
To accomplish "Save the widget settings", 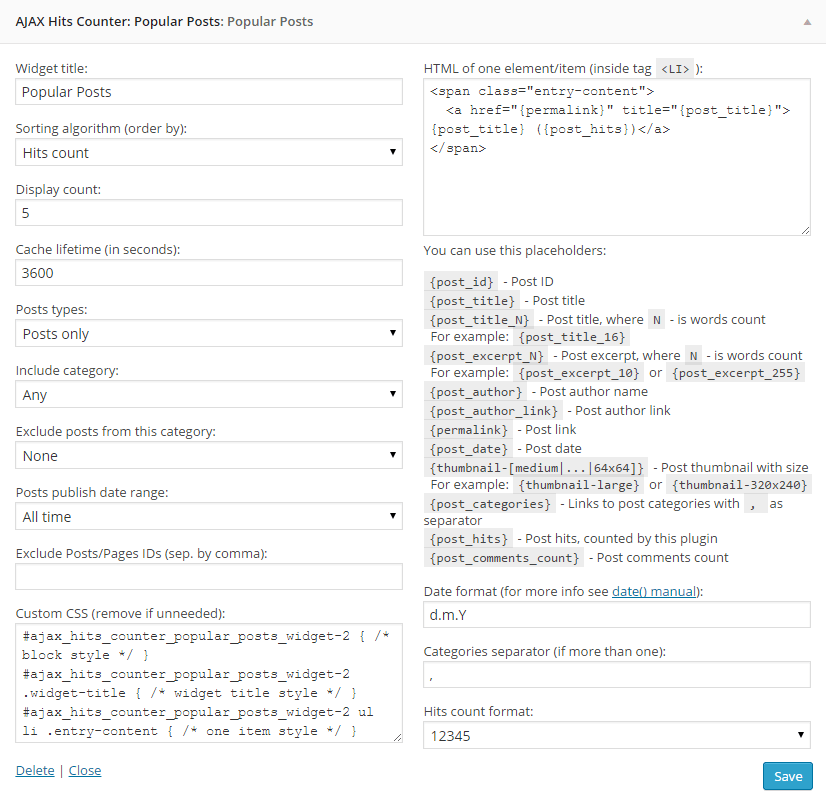I will point(788,776).
